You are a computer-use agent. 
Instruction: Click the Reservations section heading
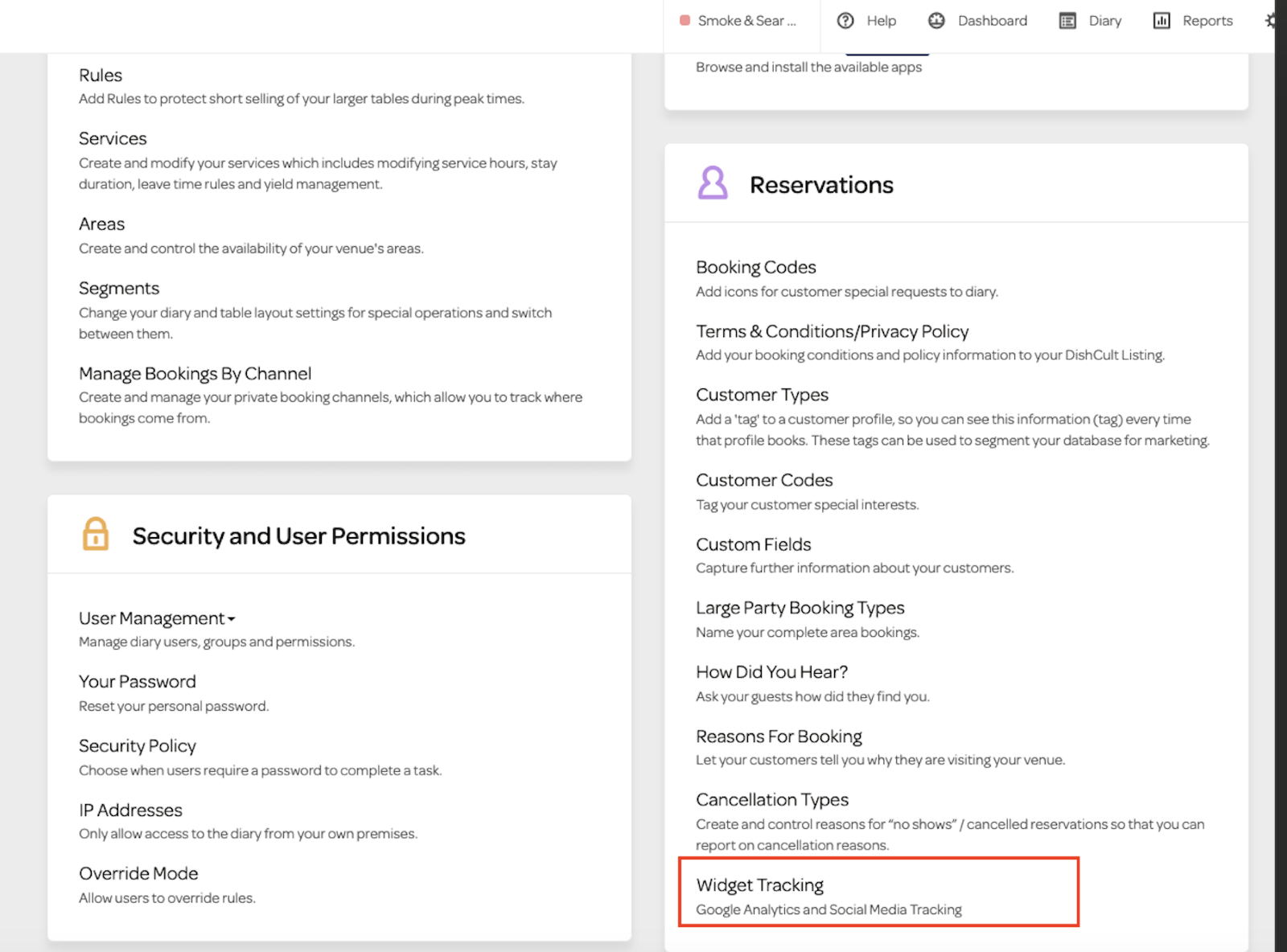821,185
